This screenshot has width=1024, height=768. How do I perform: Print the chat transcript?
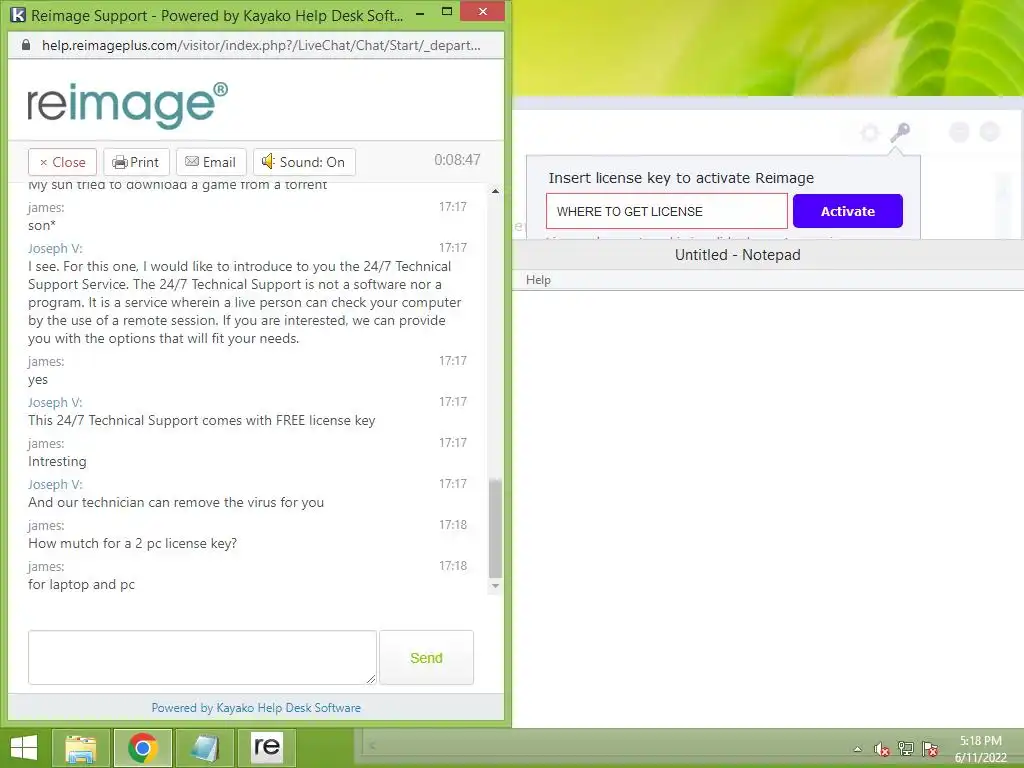[x=136, y=162]
